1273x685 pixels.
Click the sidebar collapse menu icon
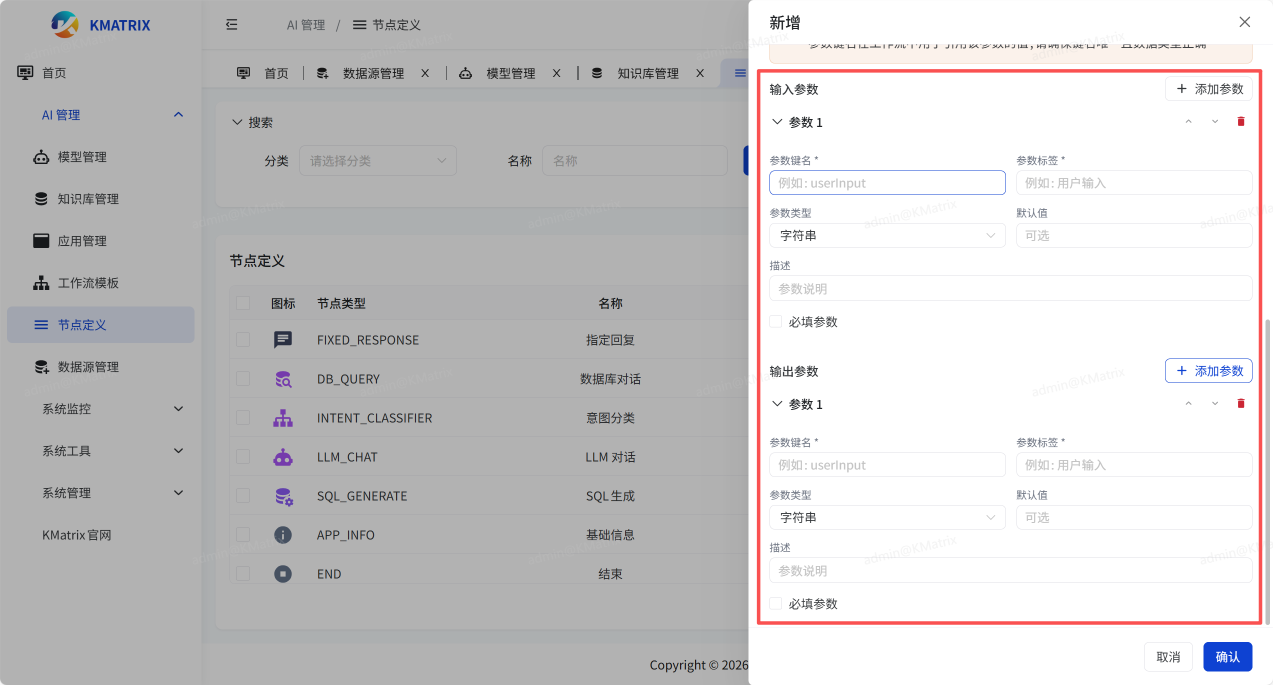coord(232,25)
